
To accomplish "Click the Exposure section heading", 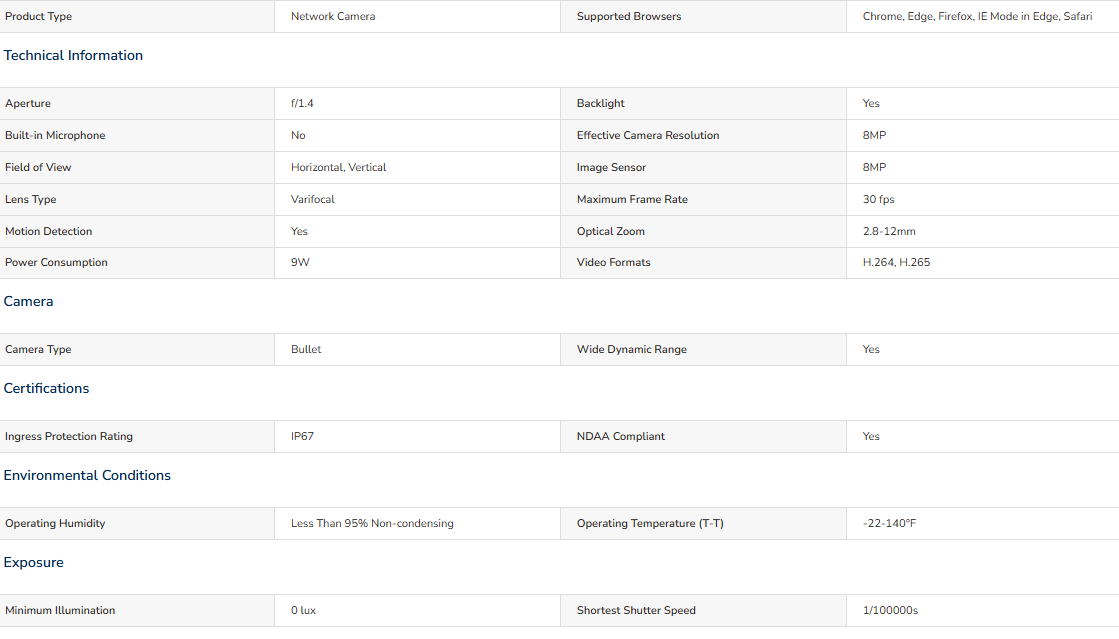I will coord(34,563).
